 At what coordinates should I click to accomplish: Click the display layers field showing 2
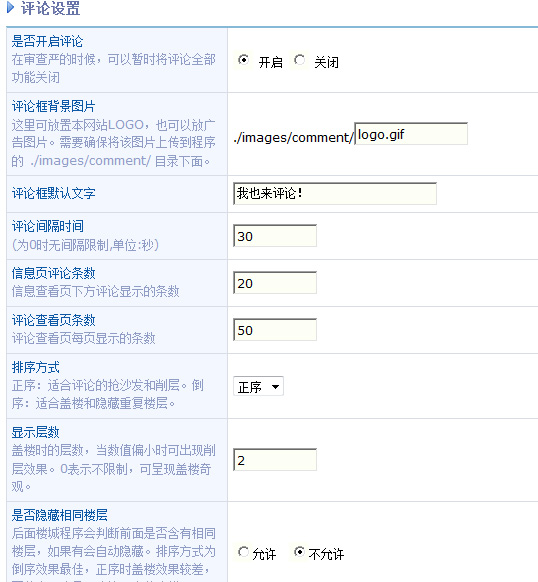275,460
